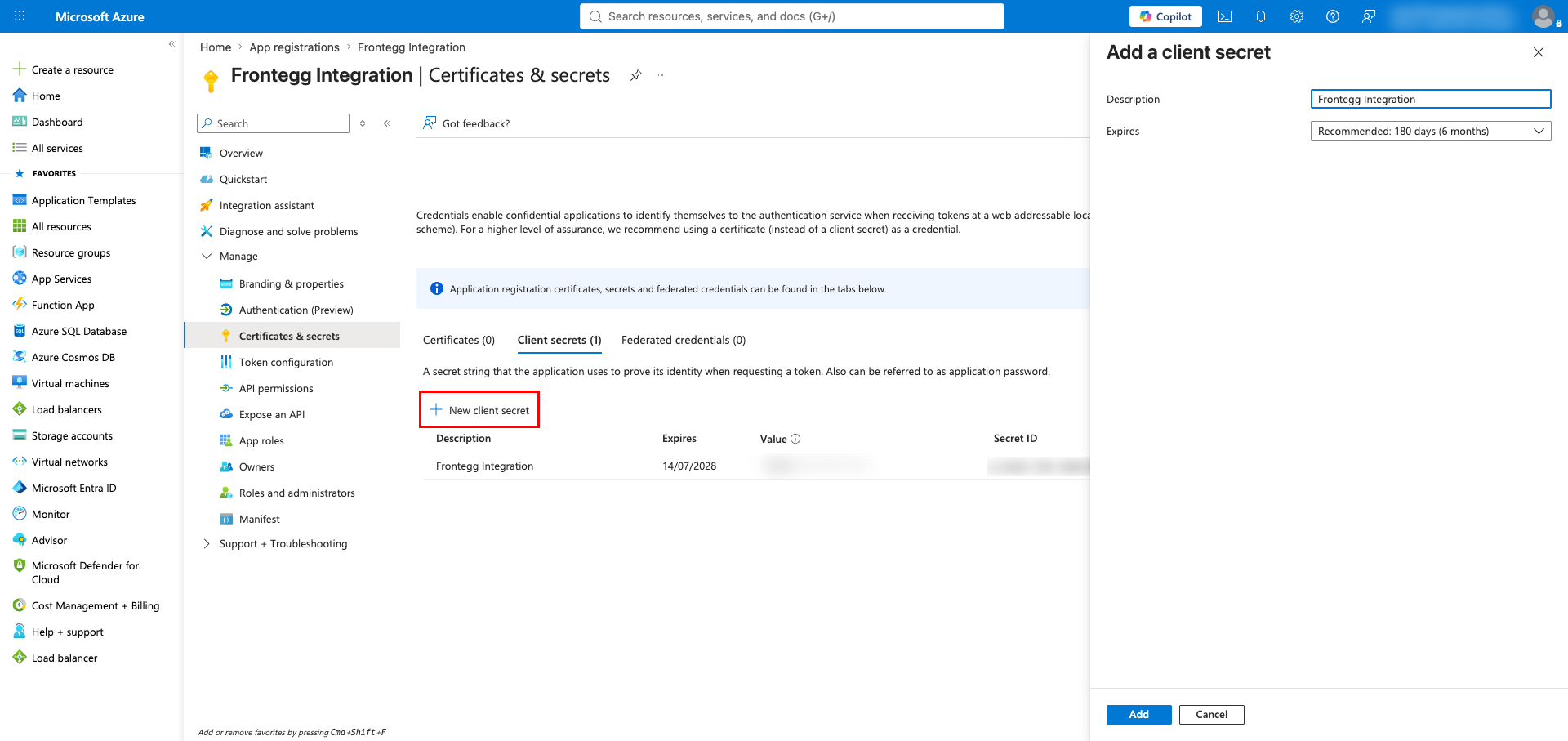Open the Azure portal menu grid icon
Screen dimensions: 1568x741
pyautogui.click(x=20, y=16)
